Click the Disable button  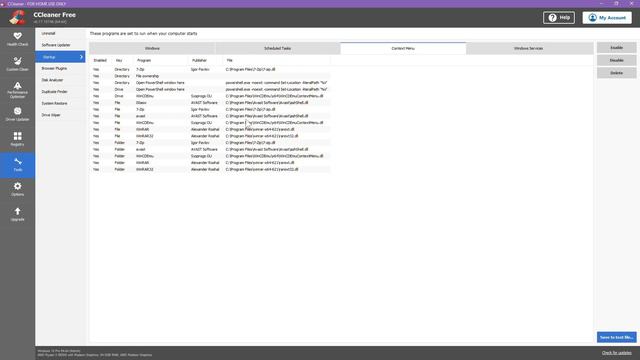pyautogui.click(x=616, y=60)
